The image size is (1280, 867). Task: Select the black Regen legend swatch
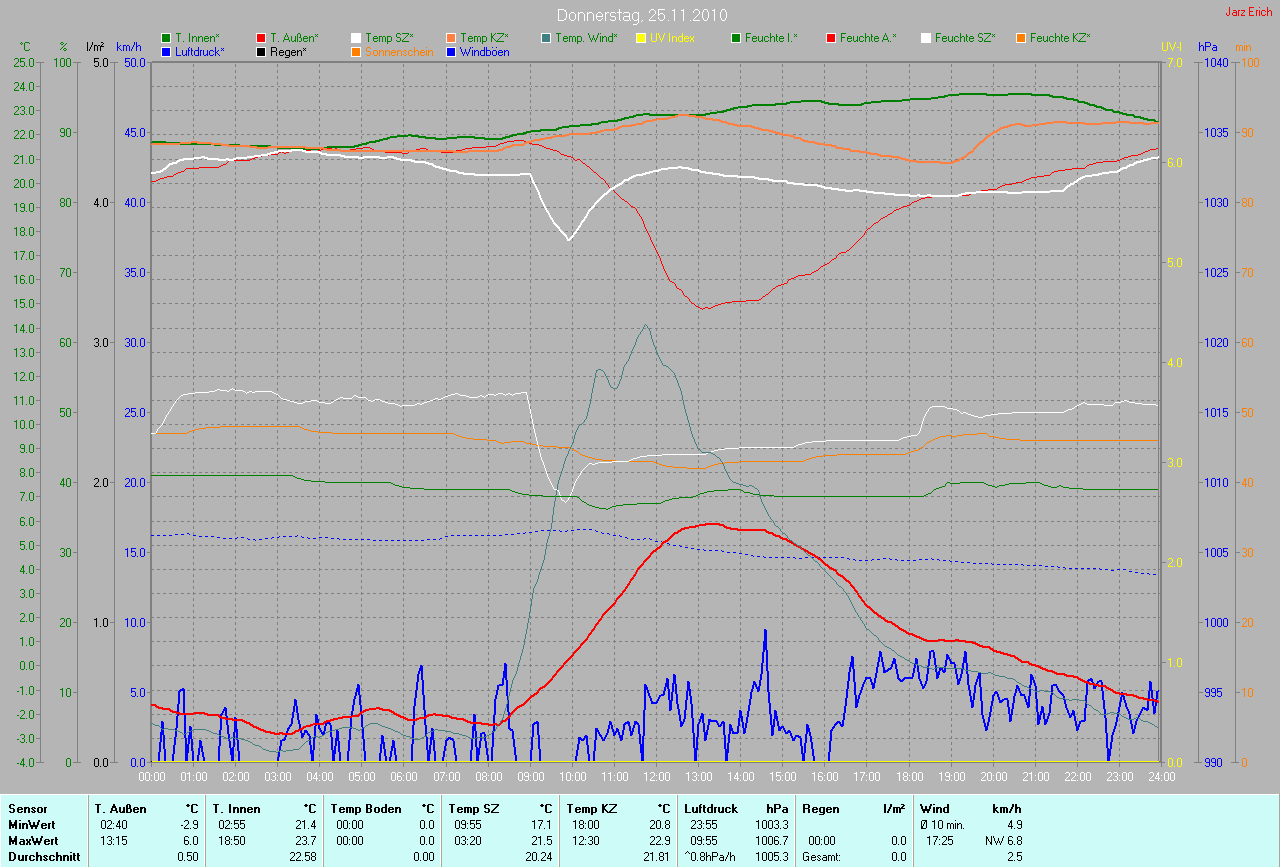pos(262,51)
